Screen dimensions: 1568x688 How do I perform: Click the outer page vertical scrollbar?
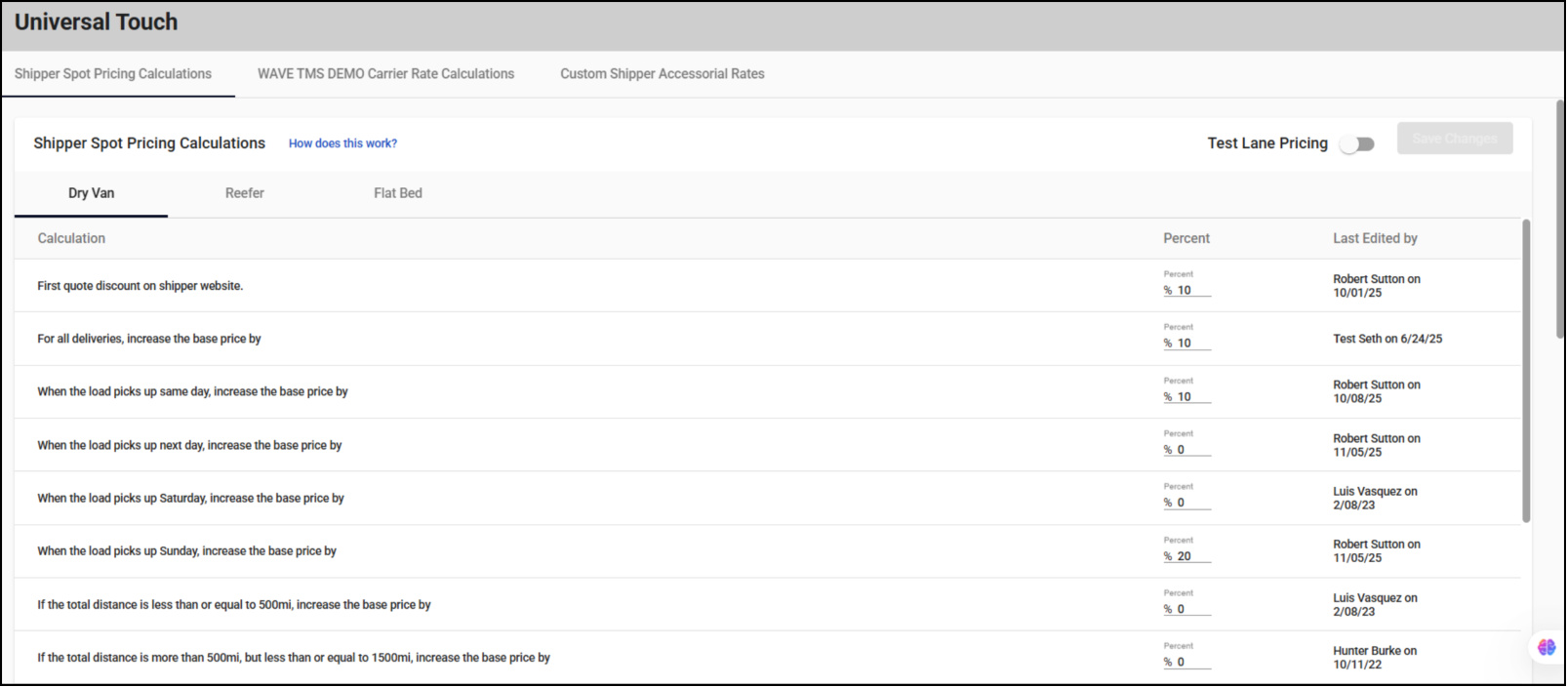pyautogui.click(x=1560, y=218)
